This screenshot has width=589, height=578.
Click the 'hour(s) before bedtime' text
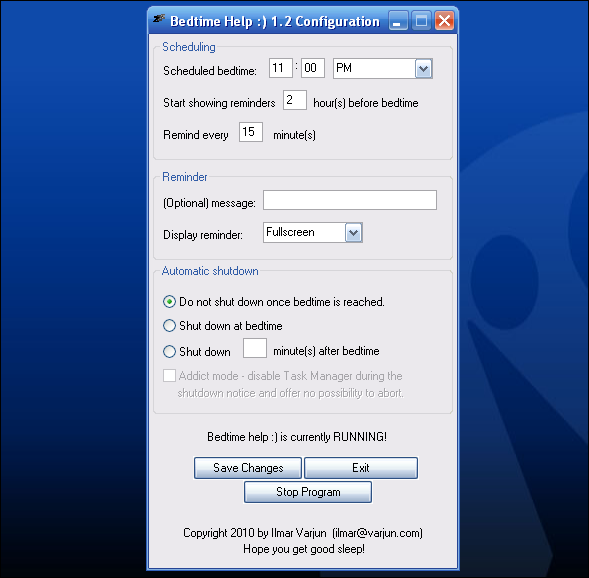(x=366, y=103)
